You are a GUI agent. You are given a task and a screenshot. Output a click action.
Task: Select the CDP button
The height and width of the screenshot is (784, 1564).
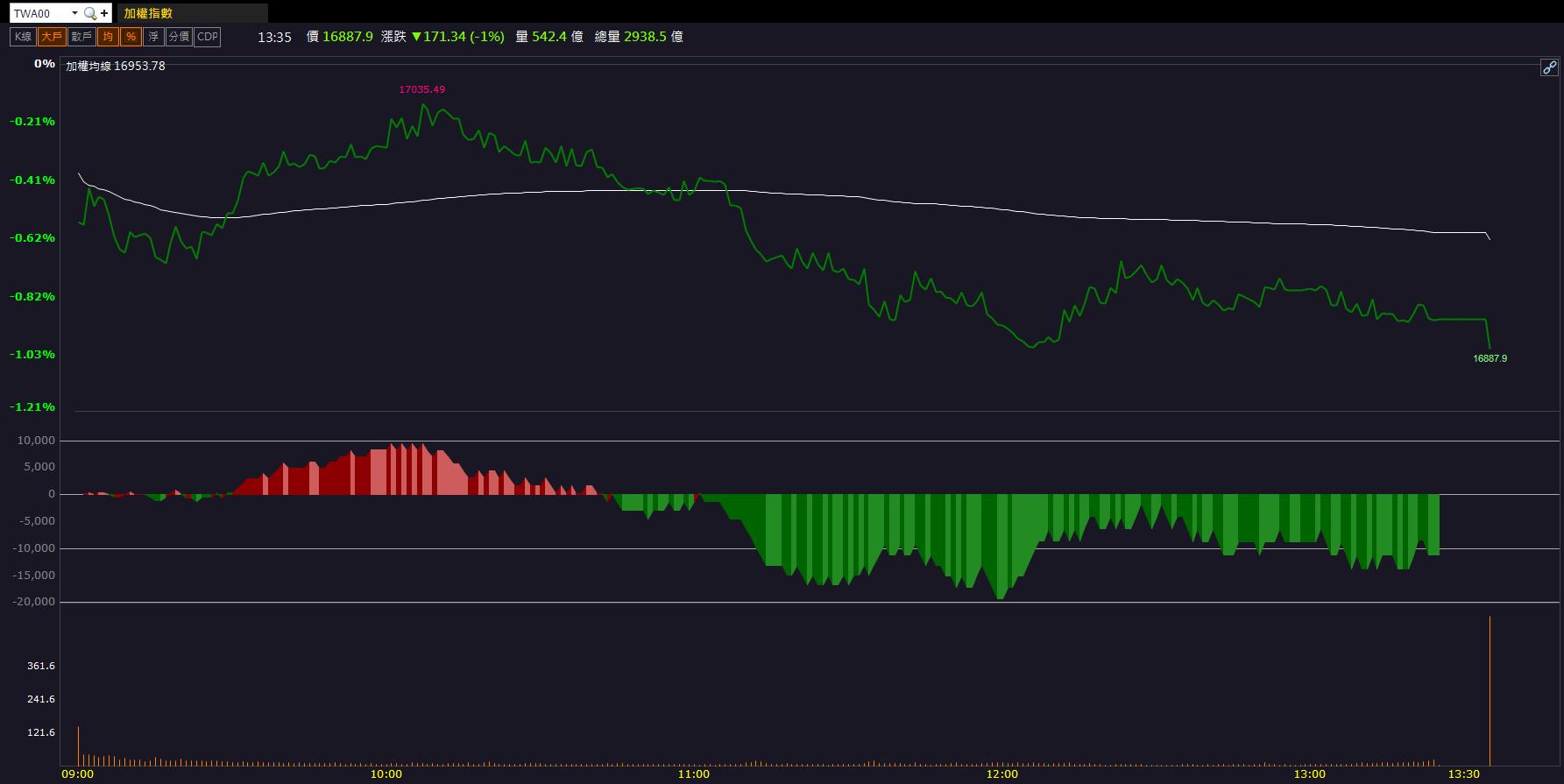coord(208,37)
